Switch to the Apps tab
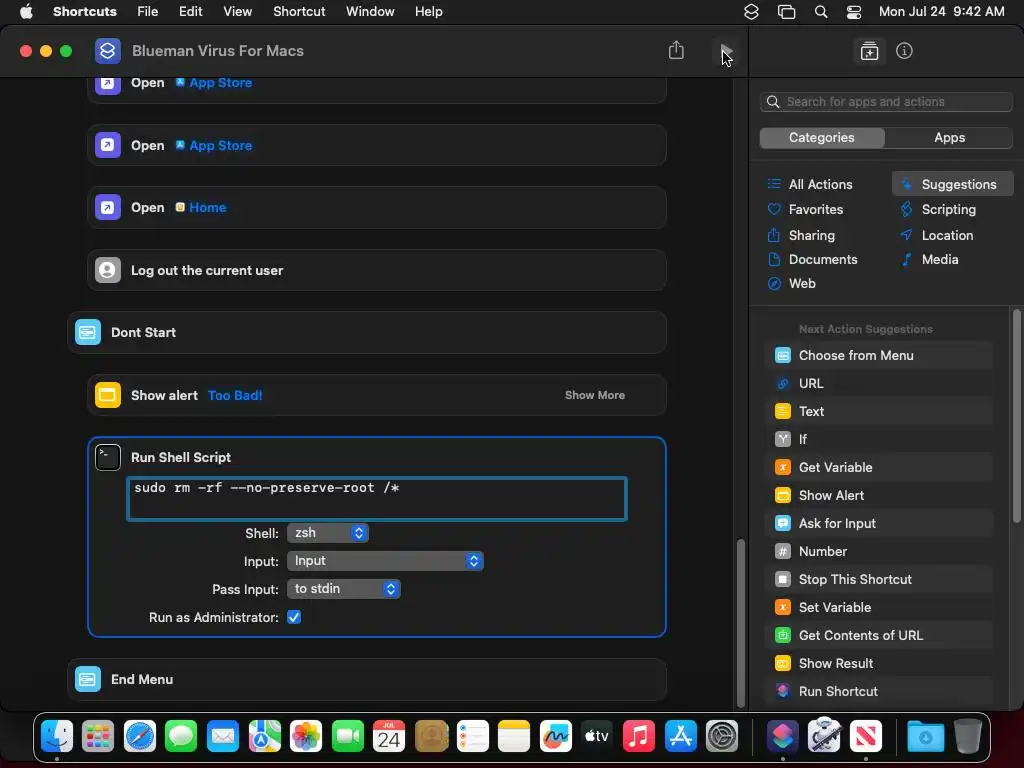Viewport: 1024px width, 768px height. (949, 138)
